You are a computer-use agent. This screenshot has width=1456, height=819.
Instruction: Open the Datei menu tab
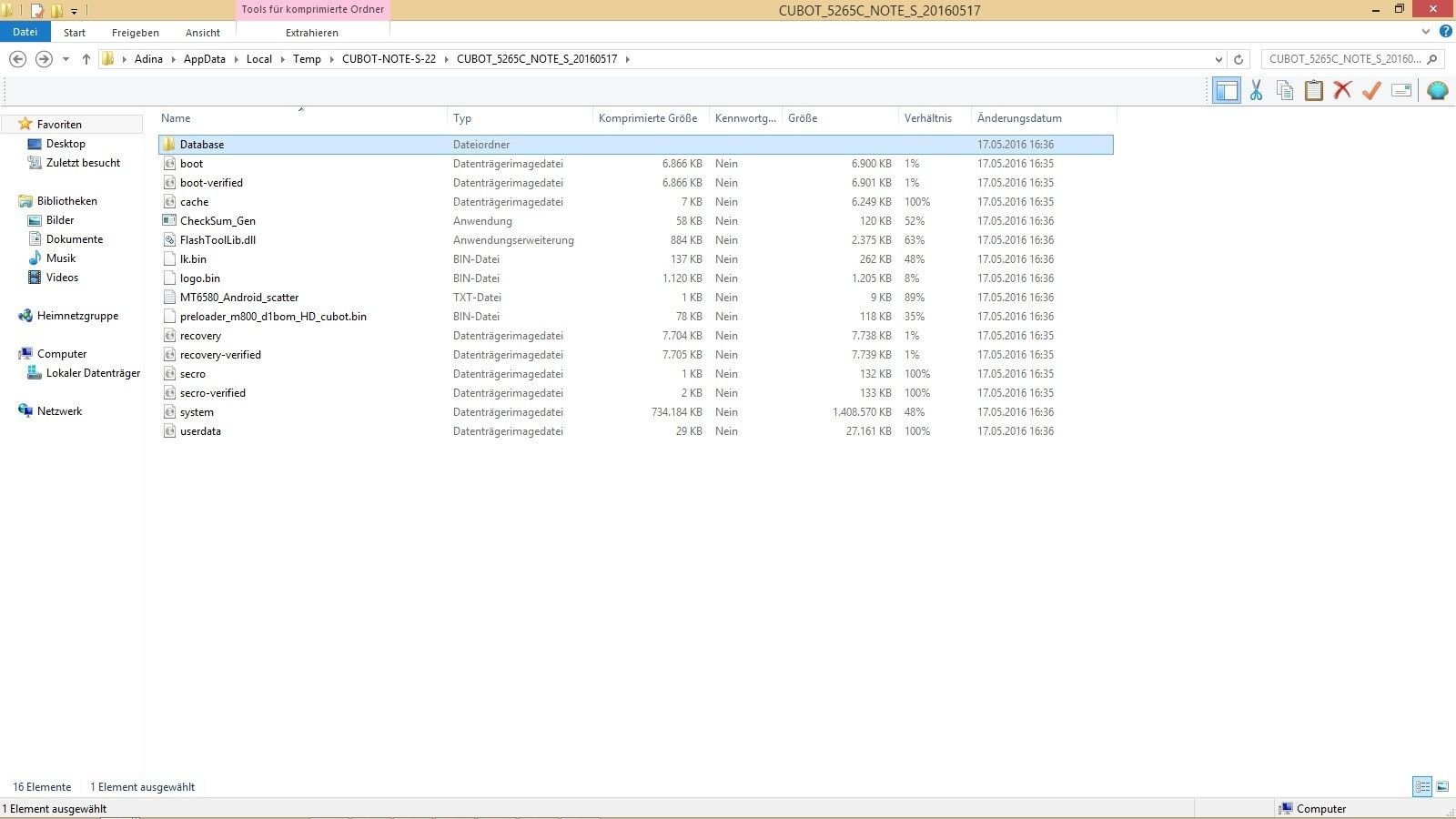click(x=25, y=32)
